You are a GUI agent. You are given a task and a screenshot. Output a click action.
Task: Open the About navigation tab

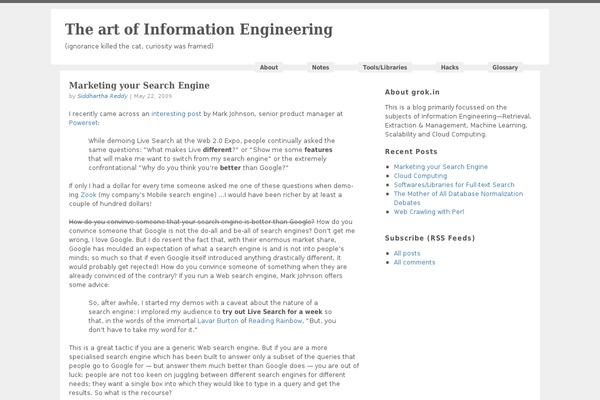[x=268, y=67]
